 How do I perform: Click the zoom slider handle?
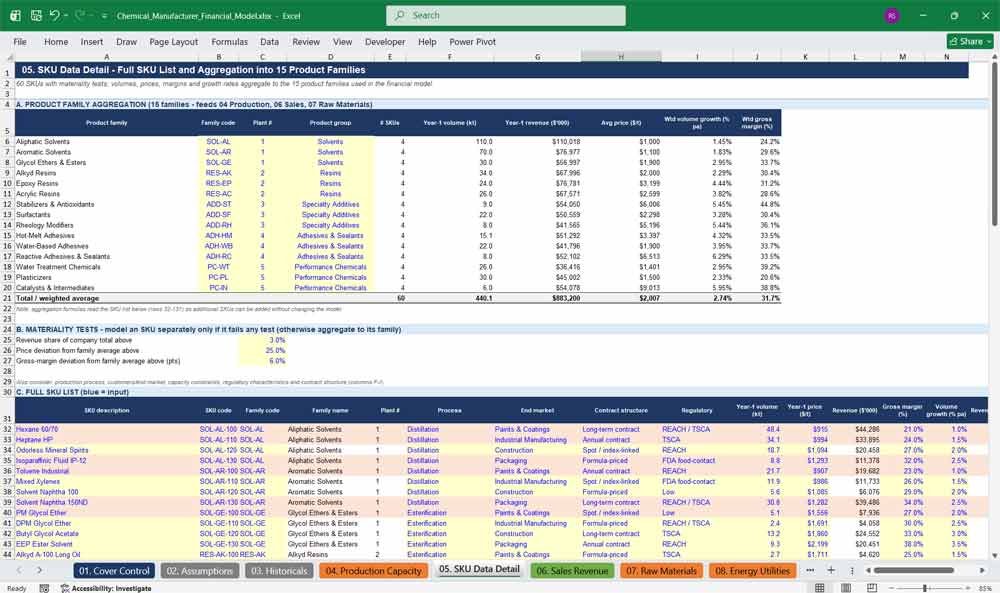pos(925,588)
